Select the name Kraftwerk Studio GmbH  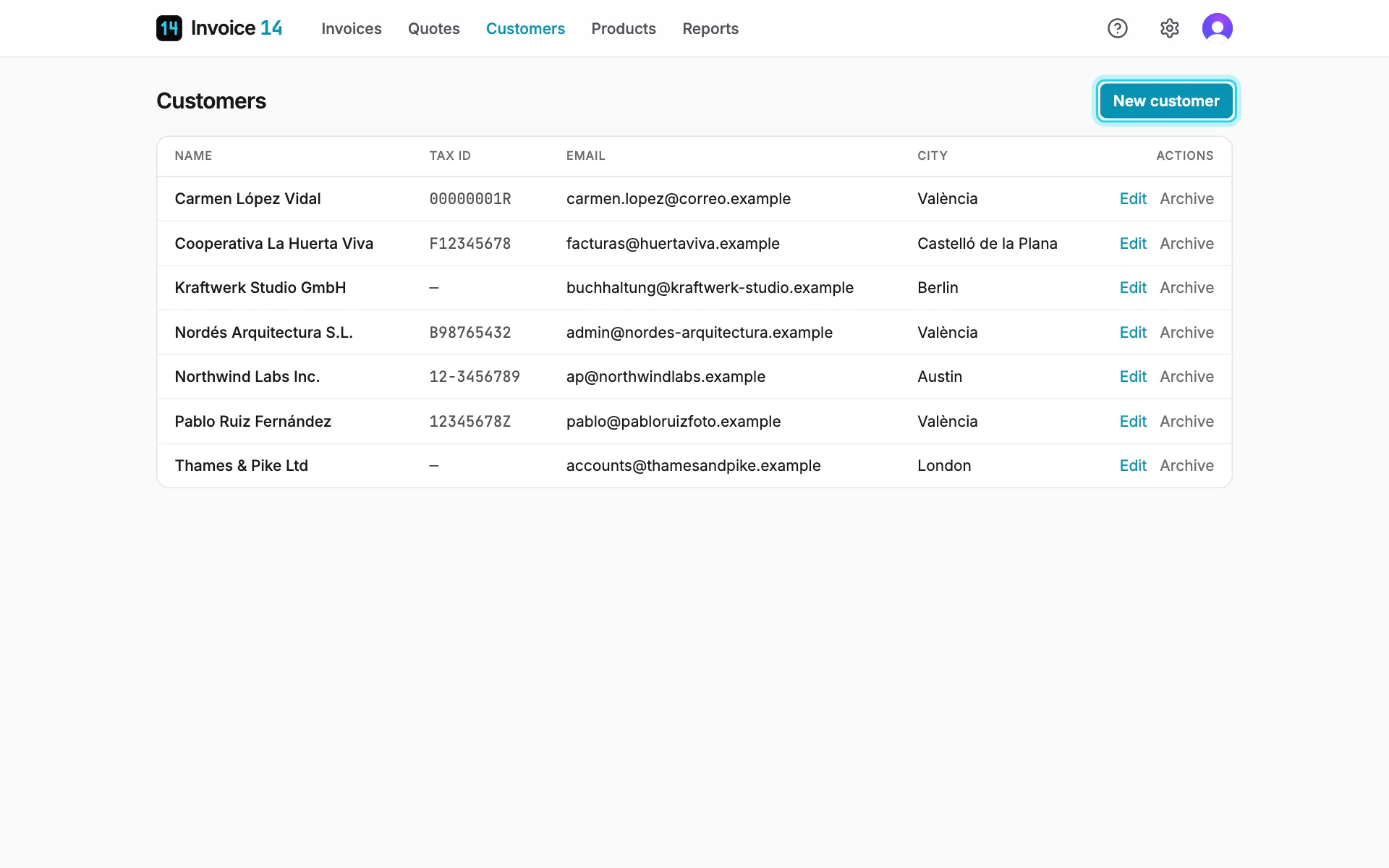point(260,288)
